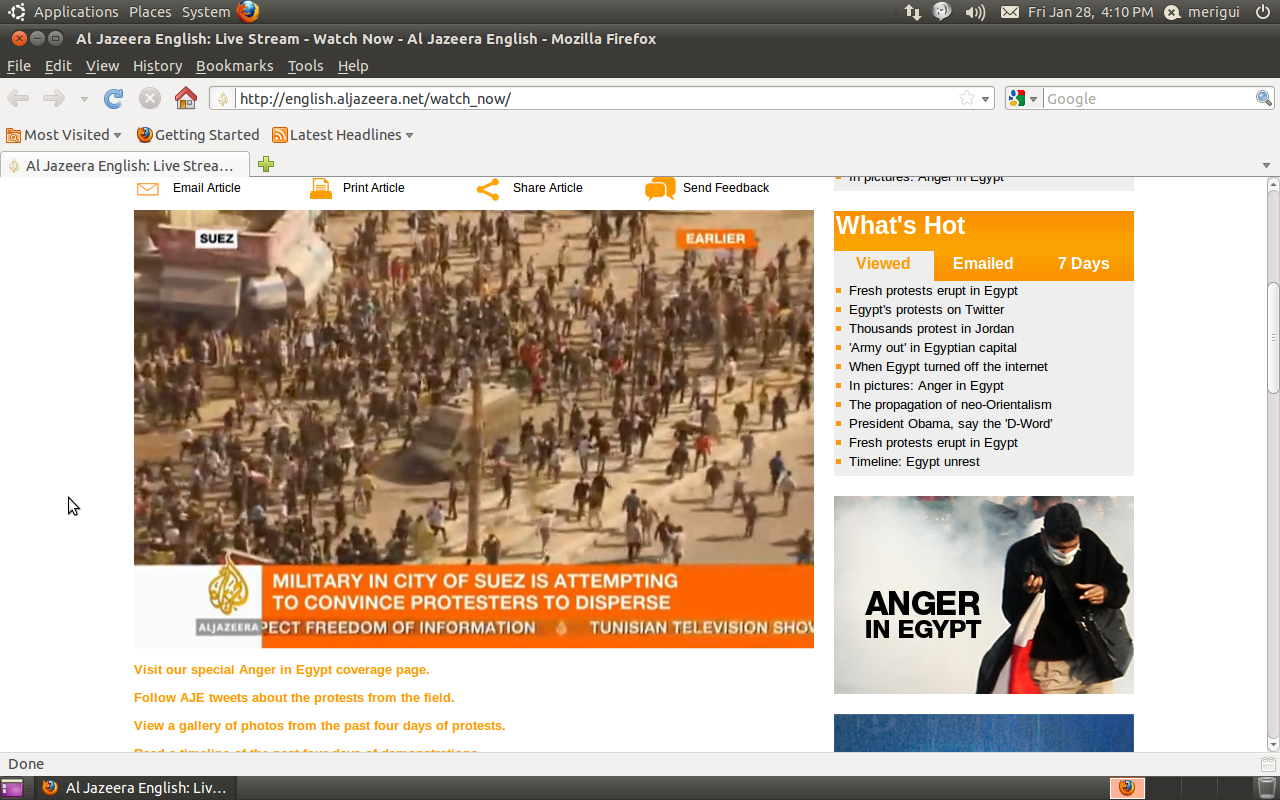The height and width of the screenshot is (800, 1280).
Task: Open the Bookmarks menu
Action: click(x=234, y=66)
